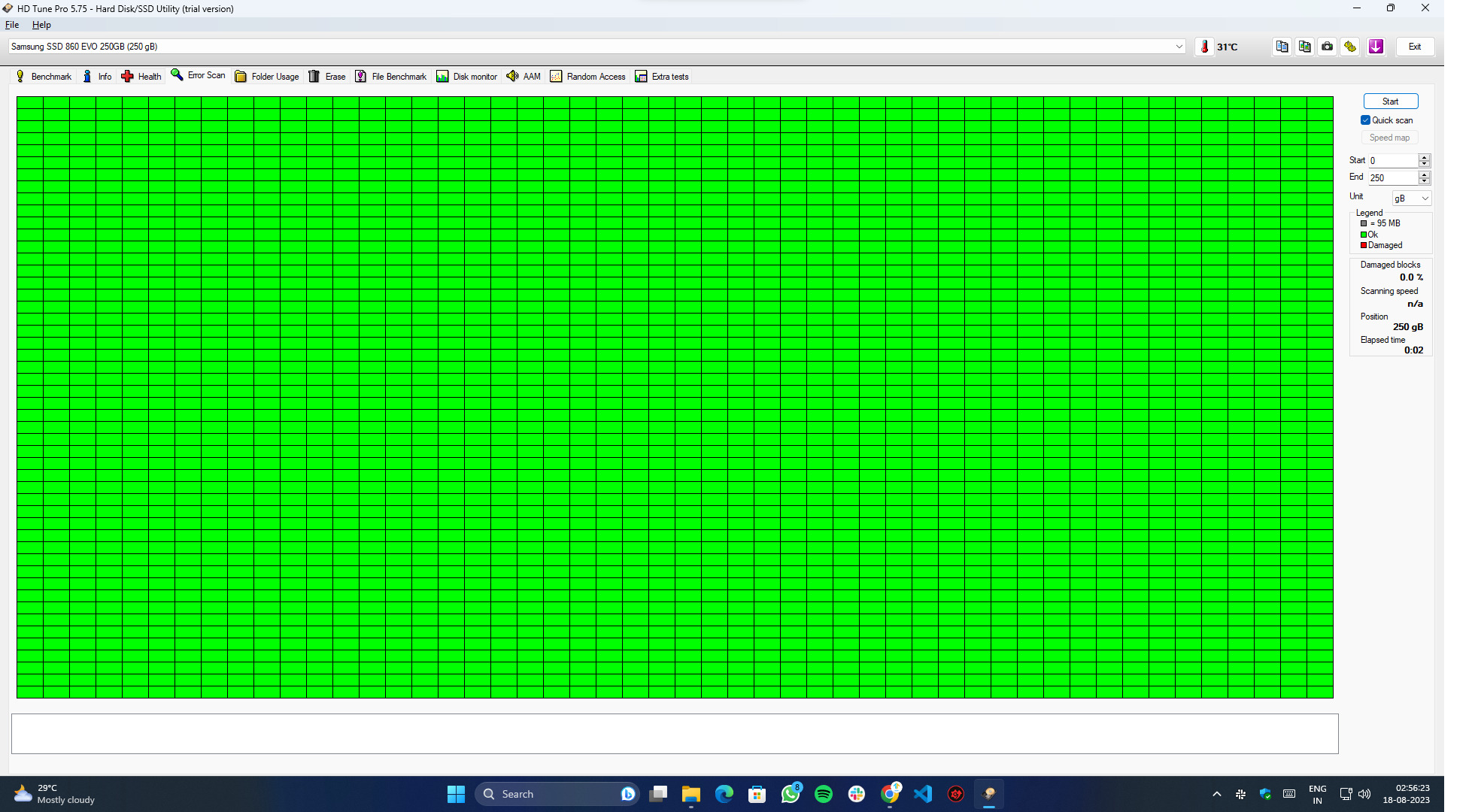Save screenshot with the camera icon
Viewport: 1475px width, 812px height.
1328,47
